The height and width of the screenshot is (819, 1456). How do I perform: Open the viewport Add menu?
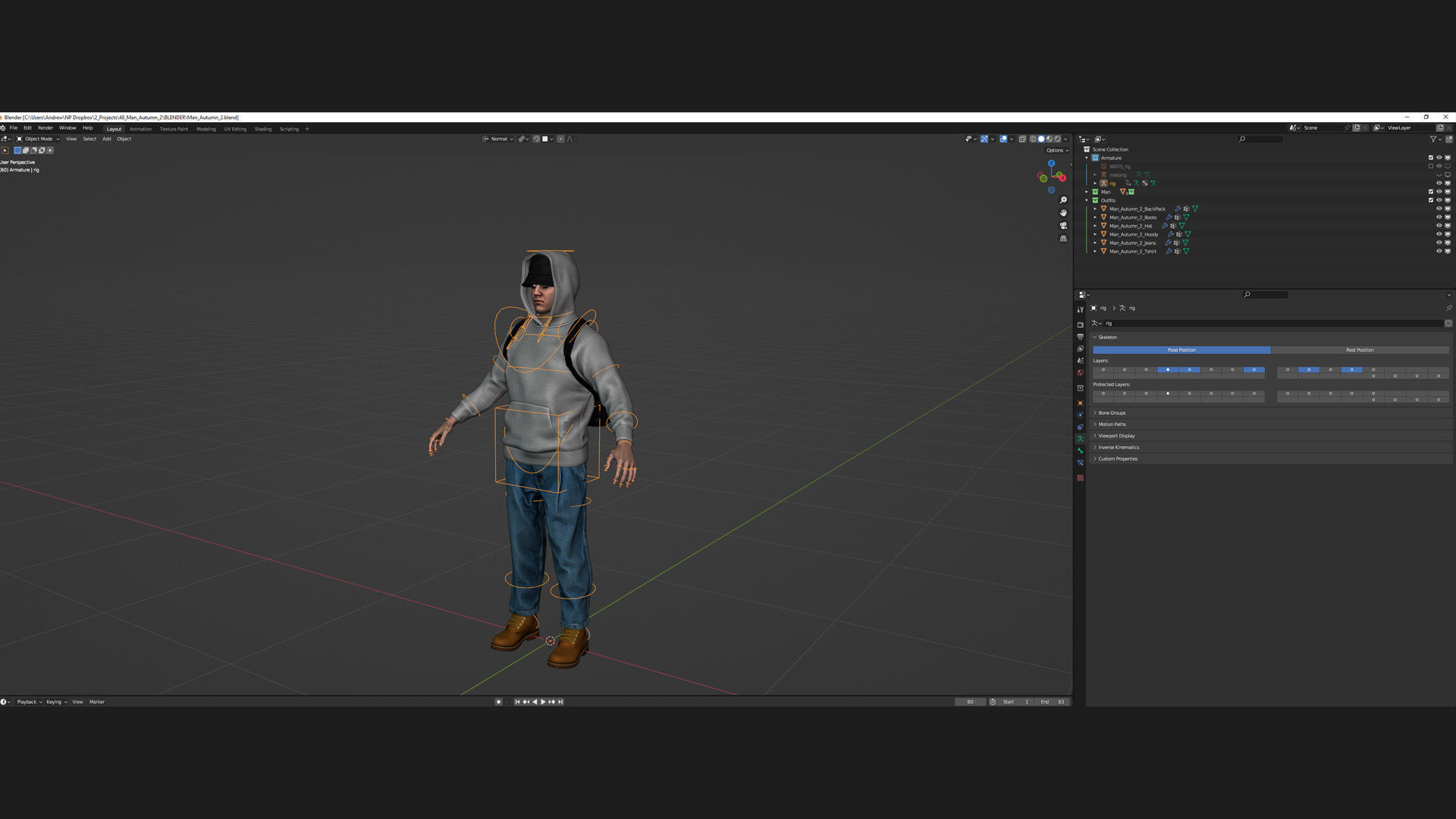click(107, 139)
